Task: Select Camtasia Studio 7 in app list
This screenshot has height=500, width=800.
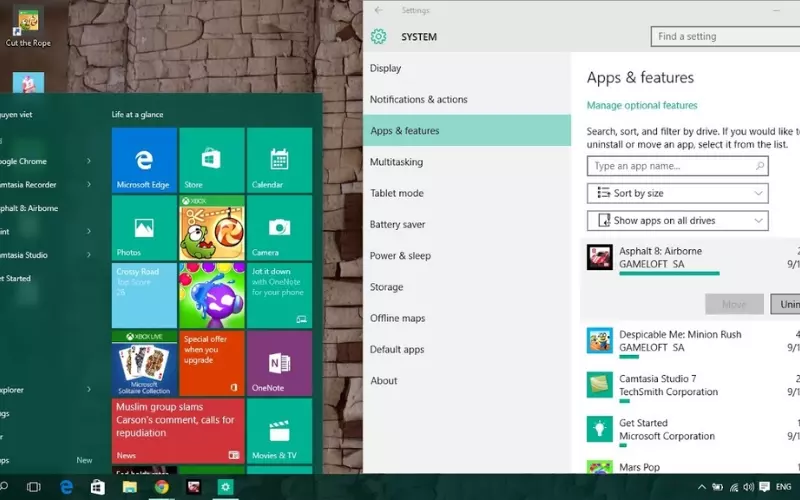Action: tap(690, 385)
